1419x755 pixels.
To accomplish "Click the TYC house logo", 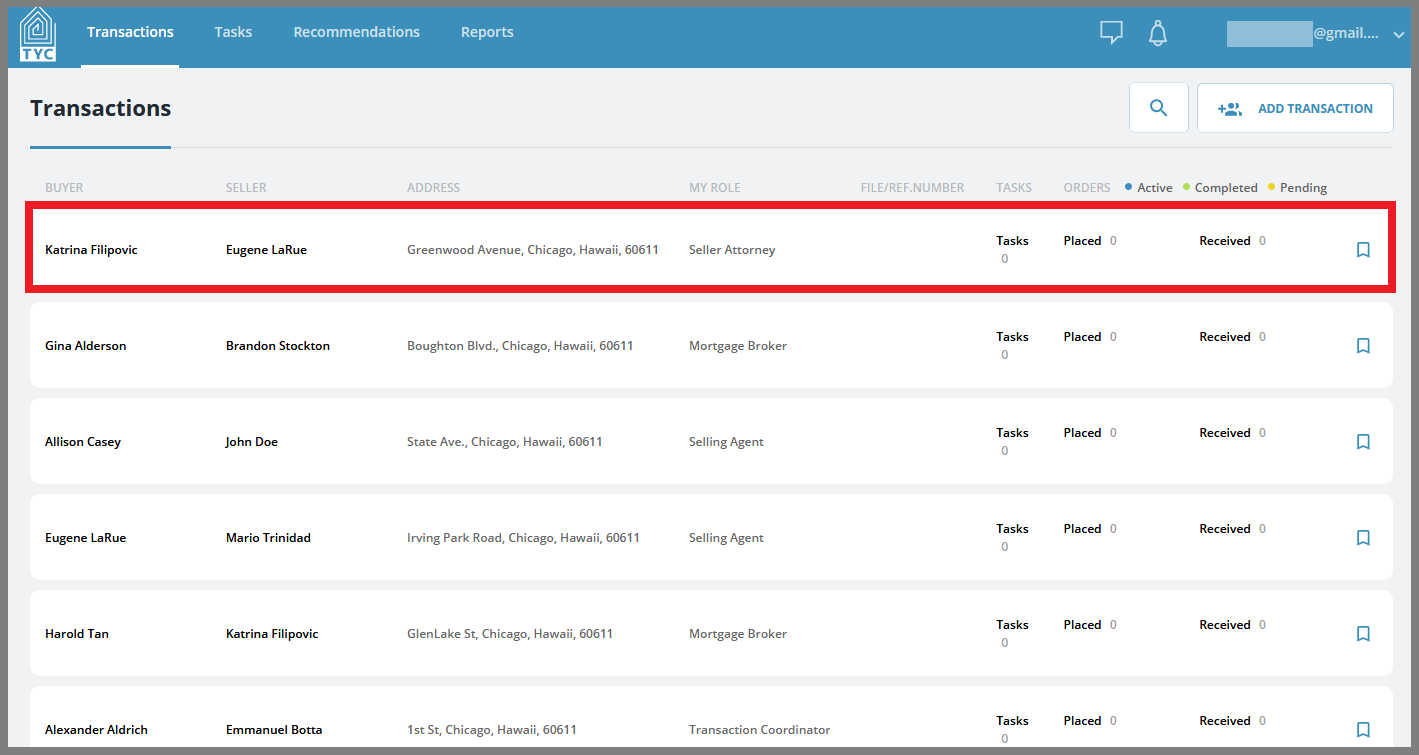I will pyautogui.click(x=38, y=34).
